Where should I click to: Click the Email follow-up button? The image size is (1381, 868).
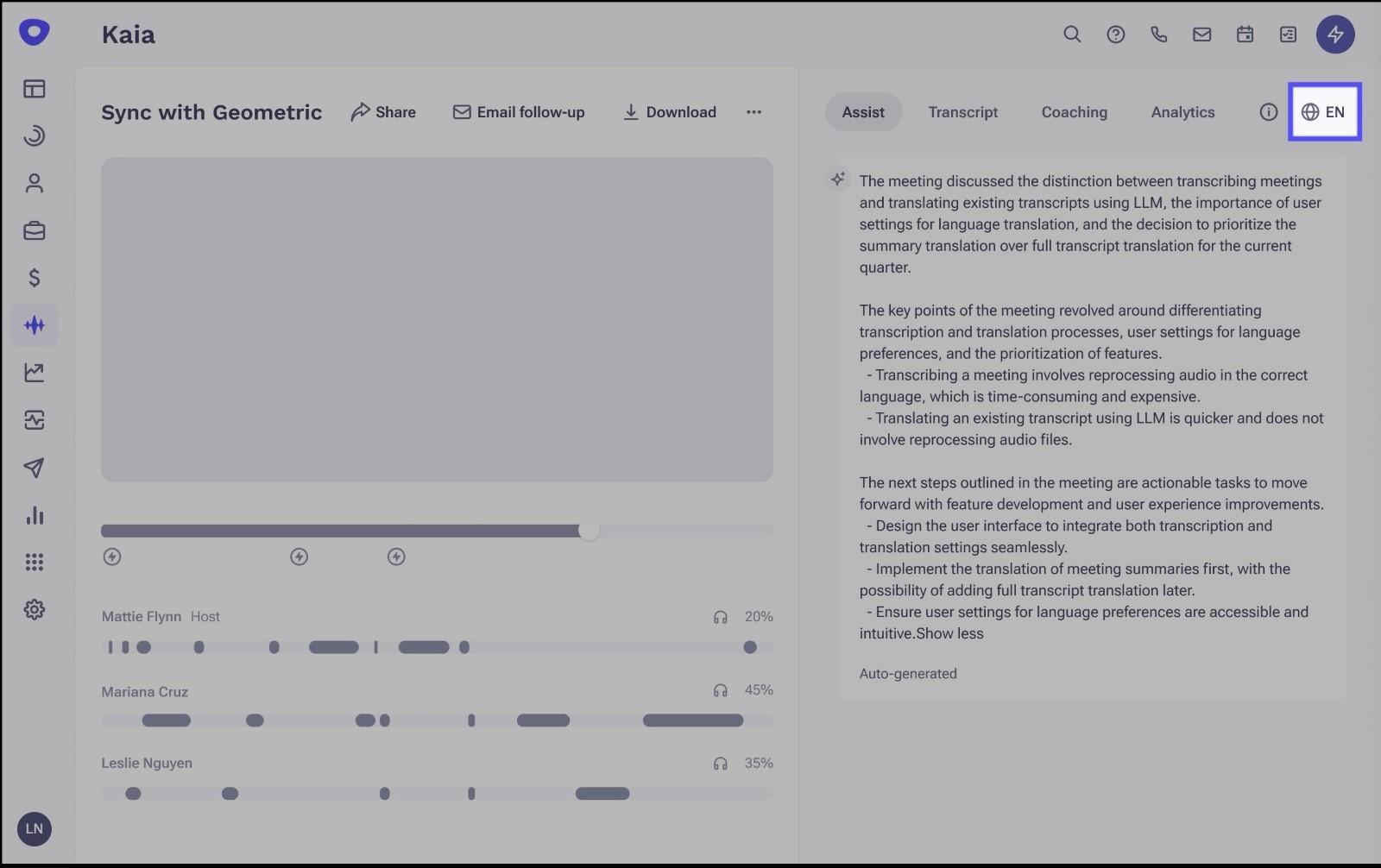pyautogui.click(x=519, y=112)
